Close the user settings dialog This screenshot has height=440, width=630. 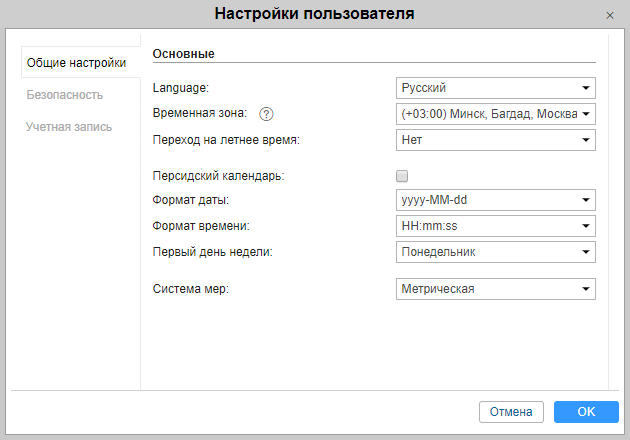610,15
